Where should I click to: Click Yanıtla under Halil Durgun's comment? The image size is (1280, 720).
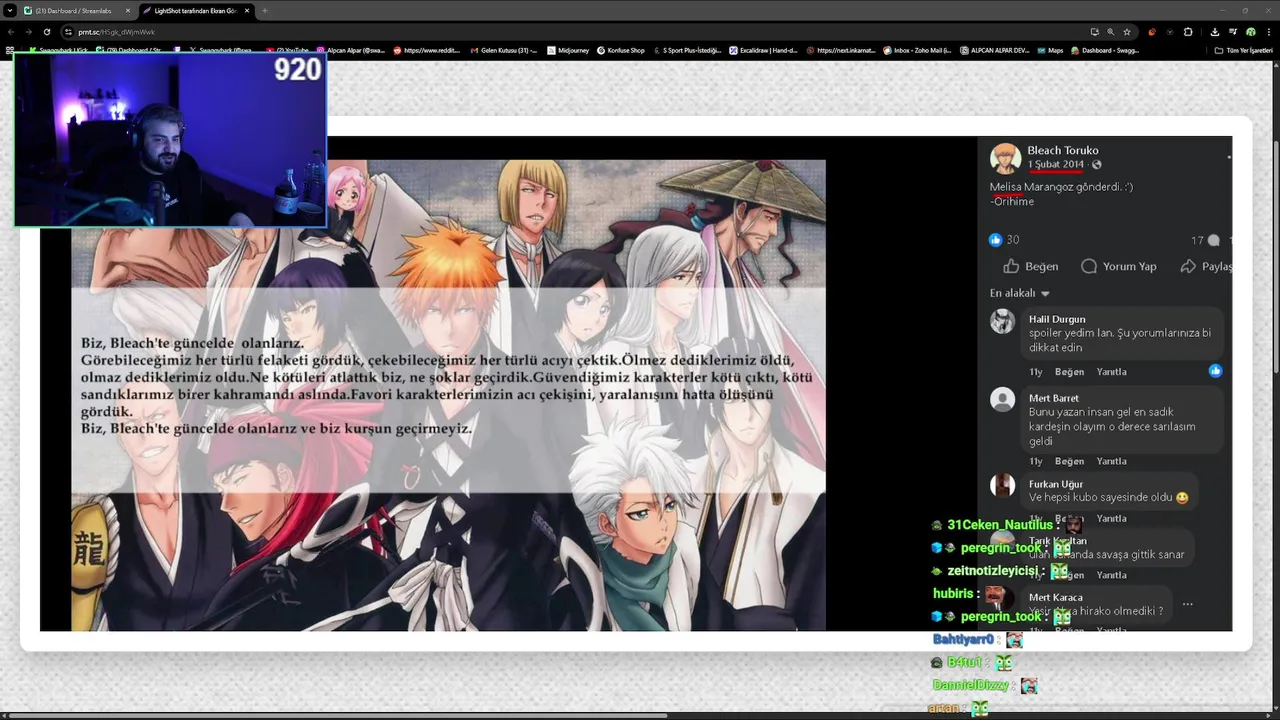click(1111, 371)
